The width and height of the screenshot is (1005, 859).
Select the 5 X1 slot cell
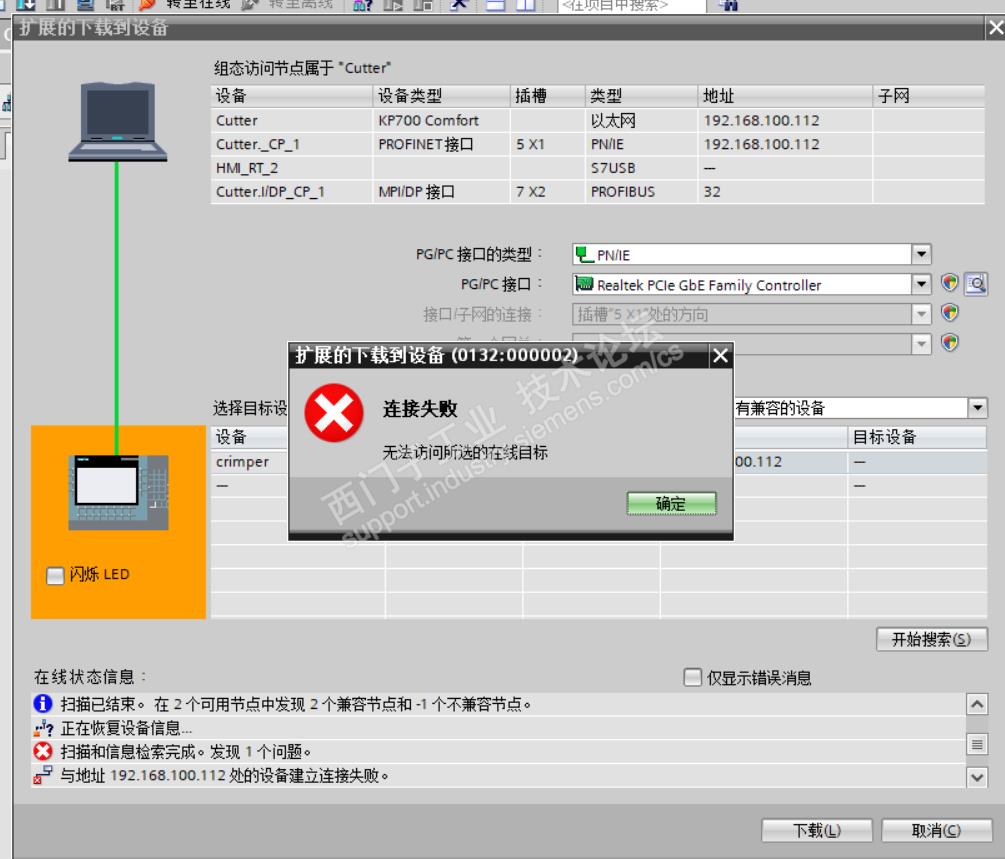click(x=547, y=144)
